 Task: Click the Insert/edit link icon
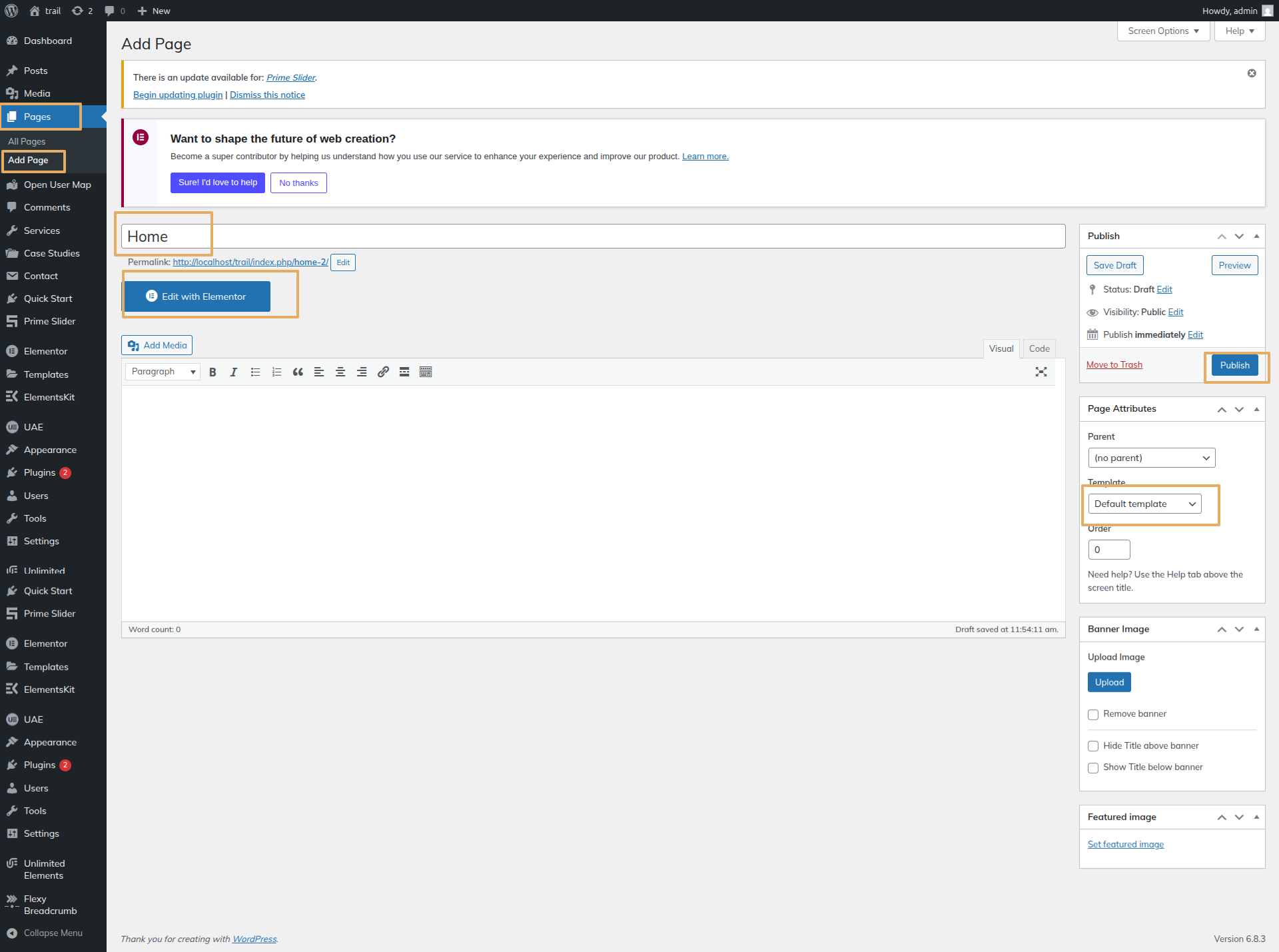pyautogui.click(x=383, y=372)
